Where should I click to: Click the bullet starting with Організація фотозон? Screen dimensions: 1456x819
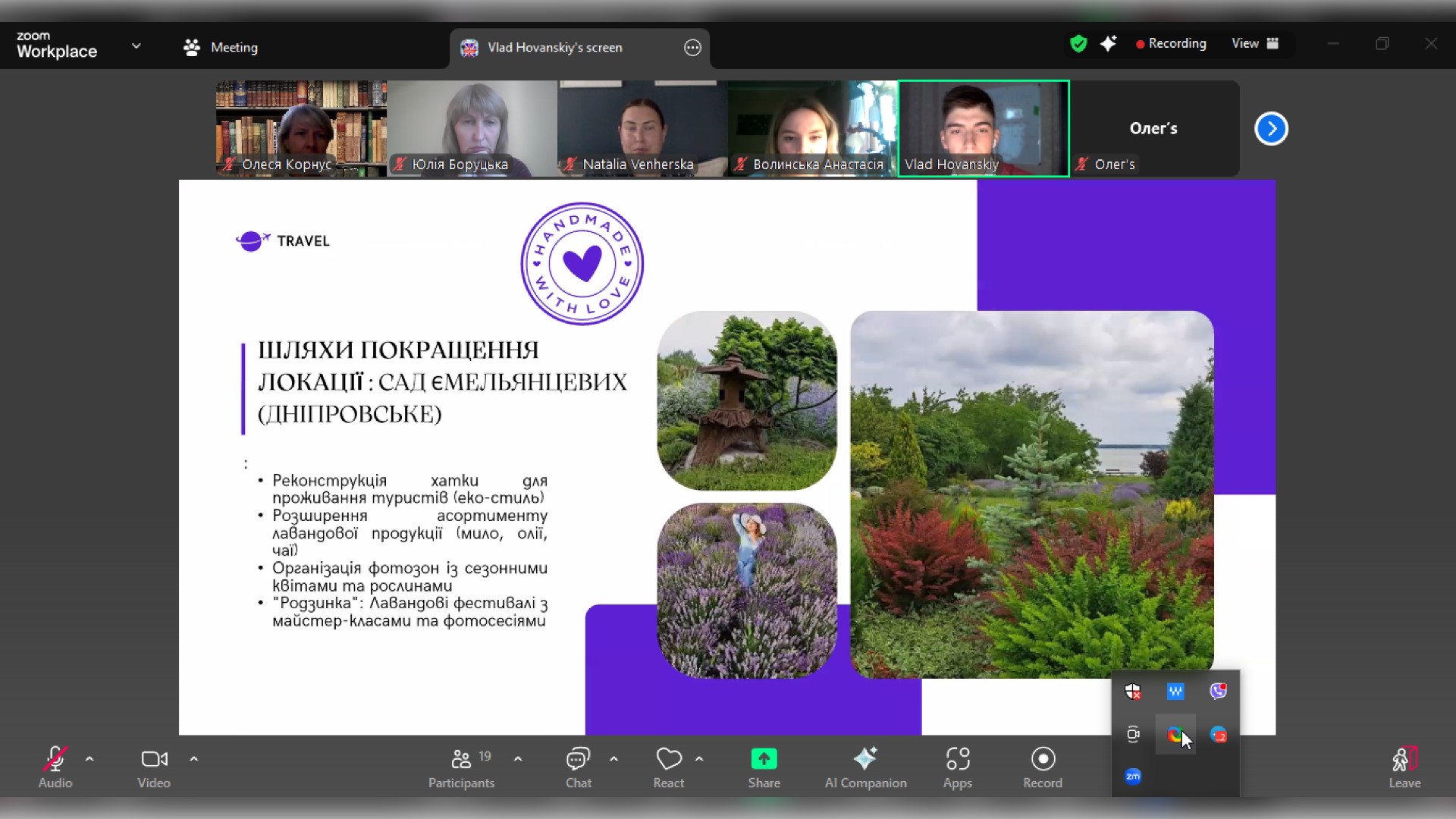tap(409, 577)
